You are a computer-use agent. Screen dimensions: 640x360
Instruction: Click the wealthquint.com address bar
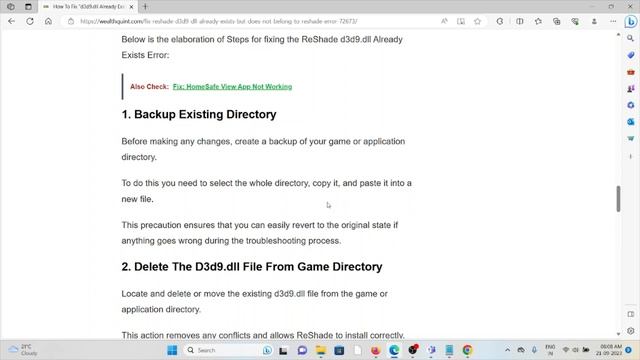point(218,21)
